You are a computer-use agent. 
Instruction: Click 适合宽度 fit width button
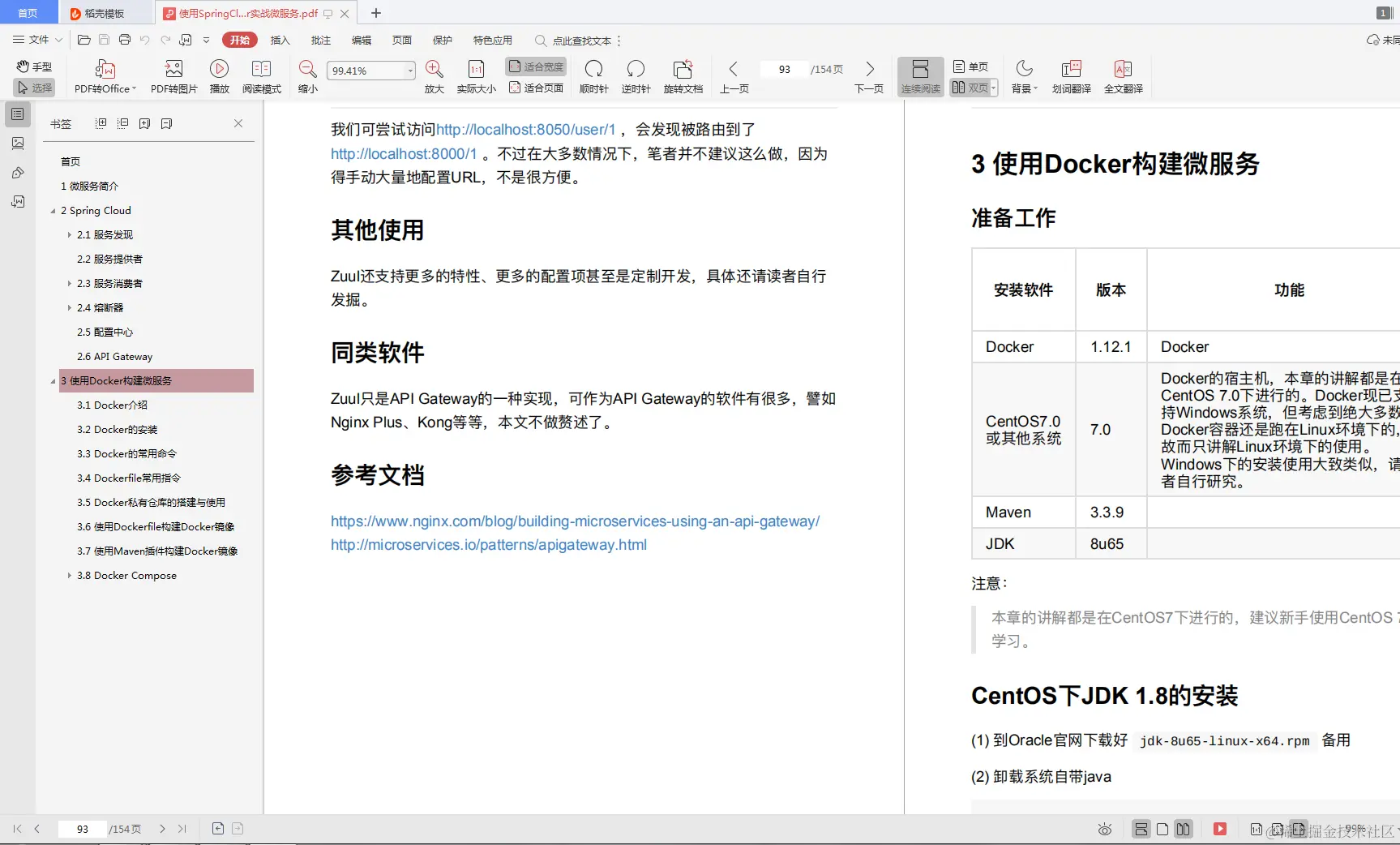pyautogui.click(x=536, y=66)
